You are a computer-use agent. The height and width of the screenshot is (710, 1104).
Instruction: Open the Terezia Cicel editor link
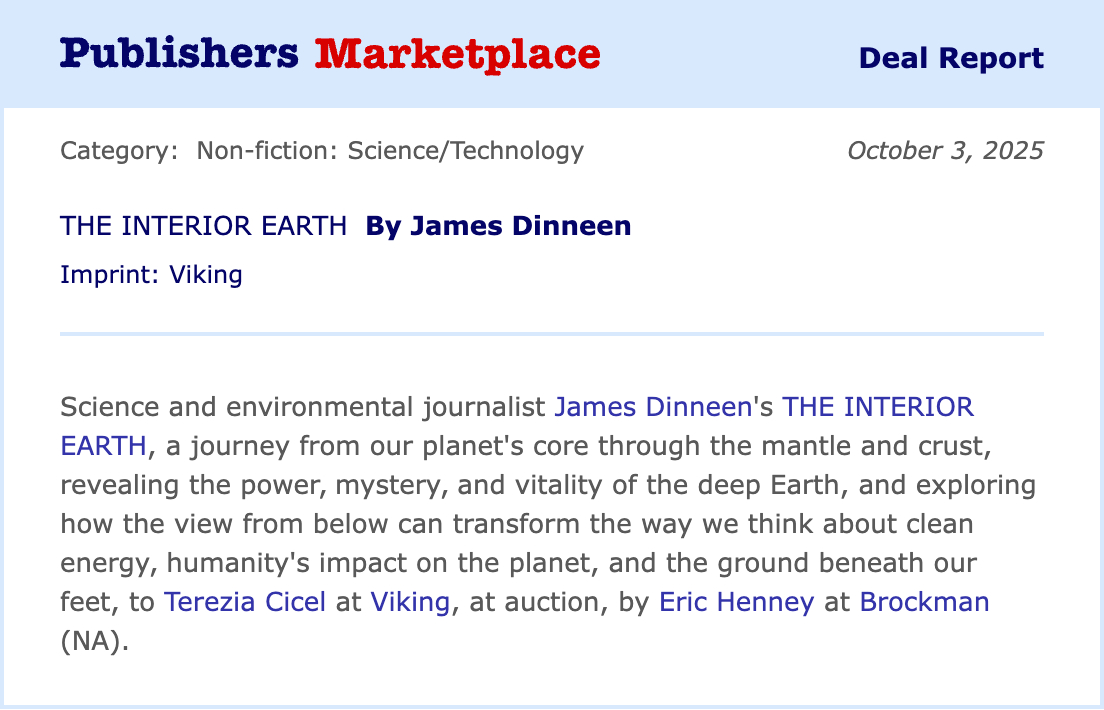[245, 602]
